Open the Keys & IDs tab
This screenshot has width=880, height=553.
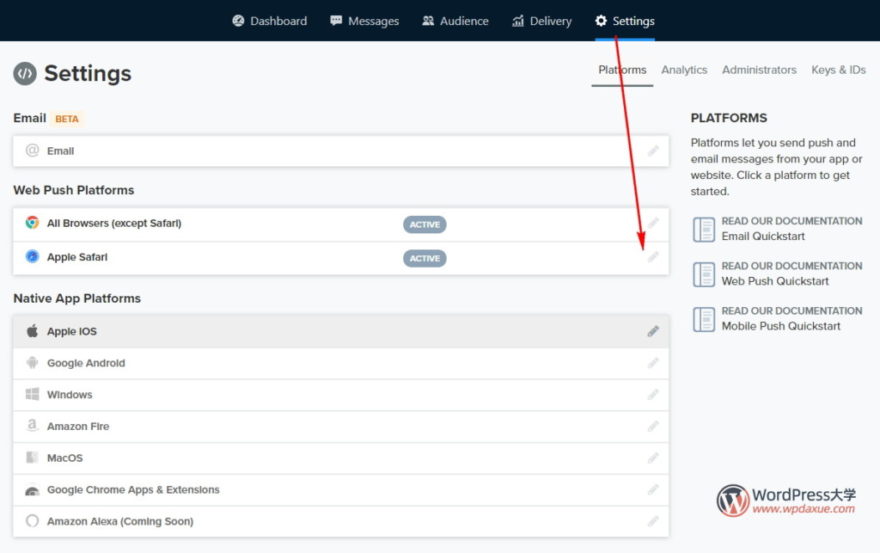pyautogui.click(x=838, y=70)
